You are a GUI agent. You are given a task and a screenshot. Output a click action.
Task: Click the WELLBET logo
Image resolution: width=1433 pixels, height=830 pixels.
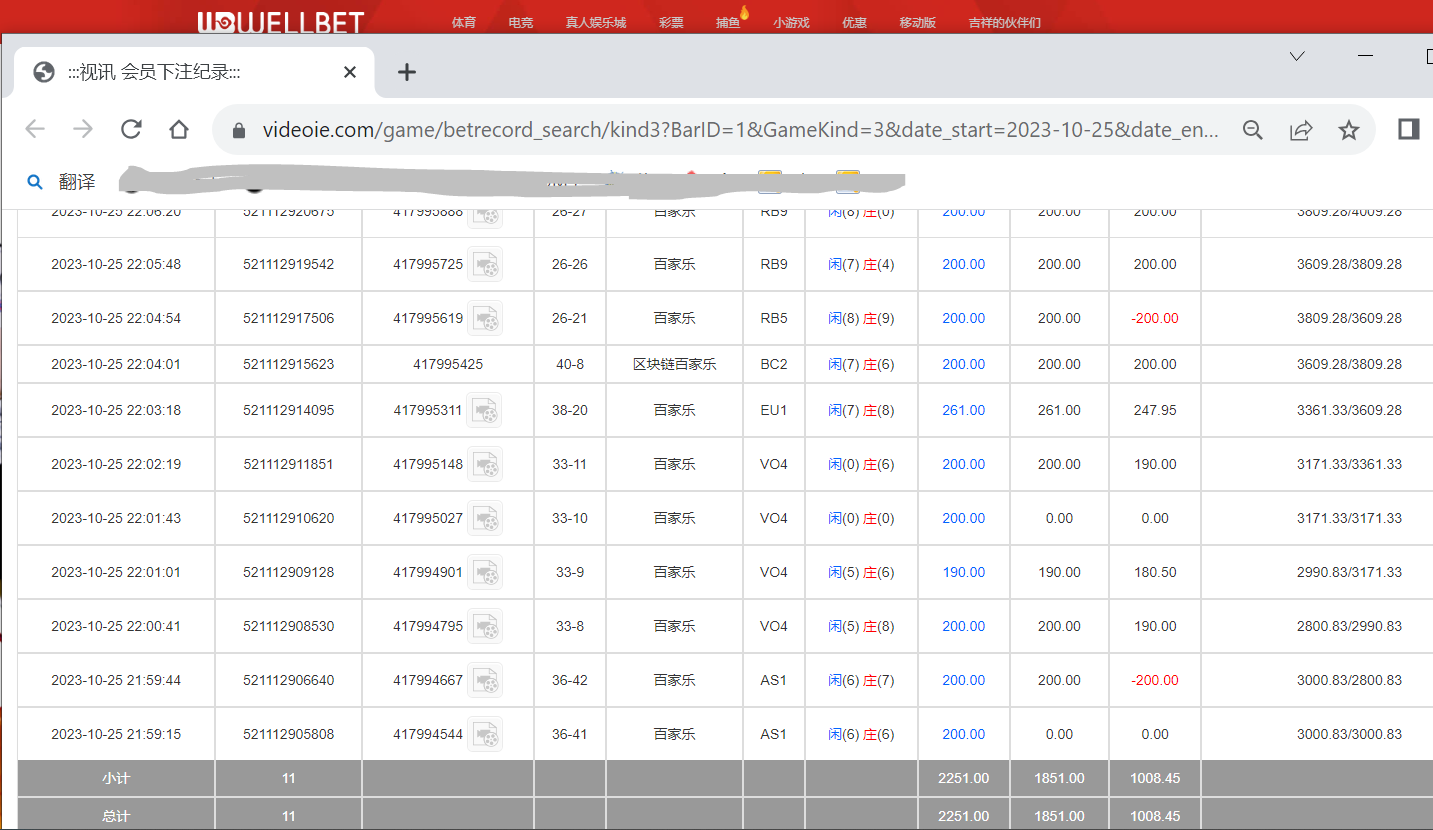pos(281,22)
